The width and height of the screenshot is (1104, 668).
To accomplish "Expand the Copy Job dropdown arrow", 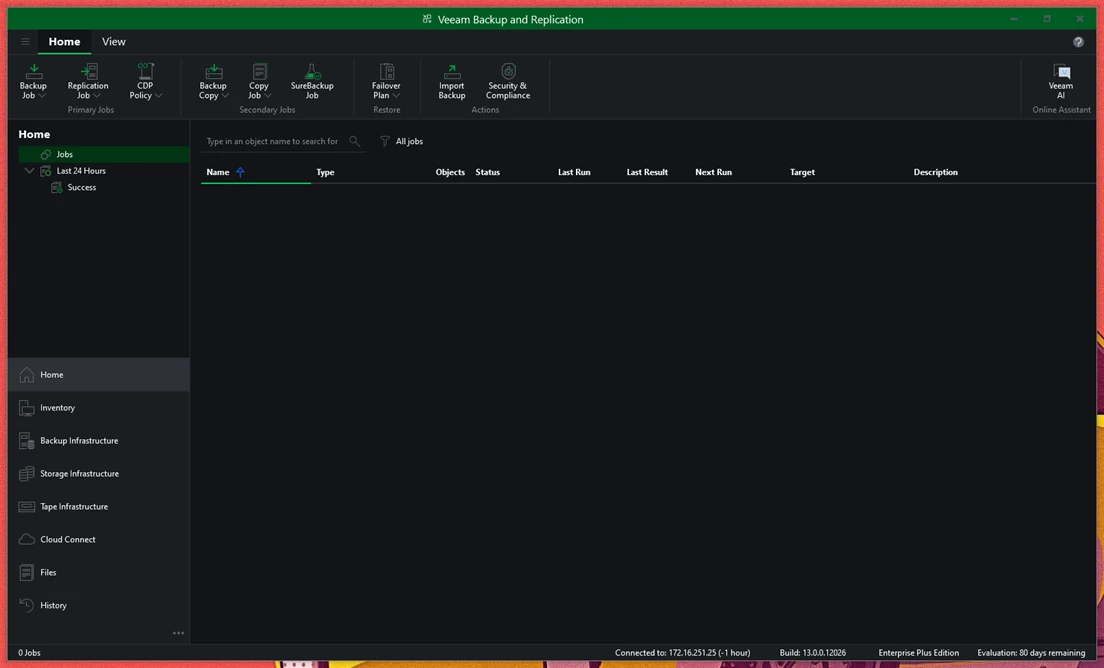I will click(268, 96).
